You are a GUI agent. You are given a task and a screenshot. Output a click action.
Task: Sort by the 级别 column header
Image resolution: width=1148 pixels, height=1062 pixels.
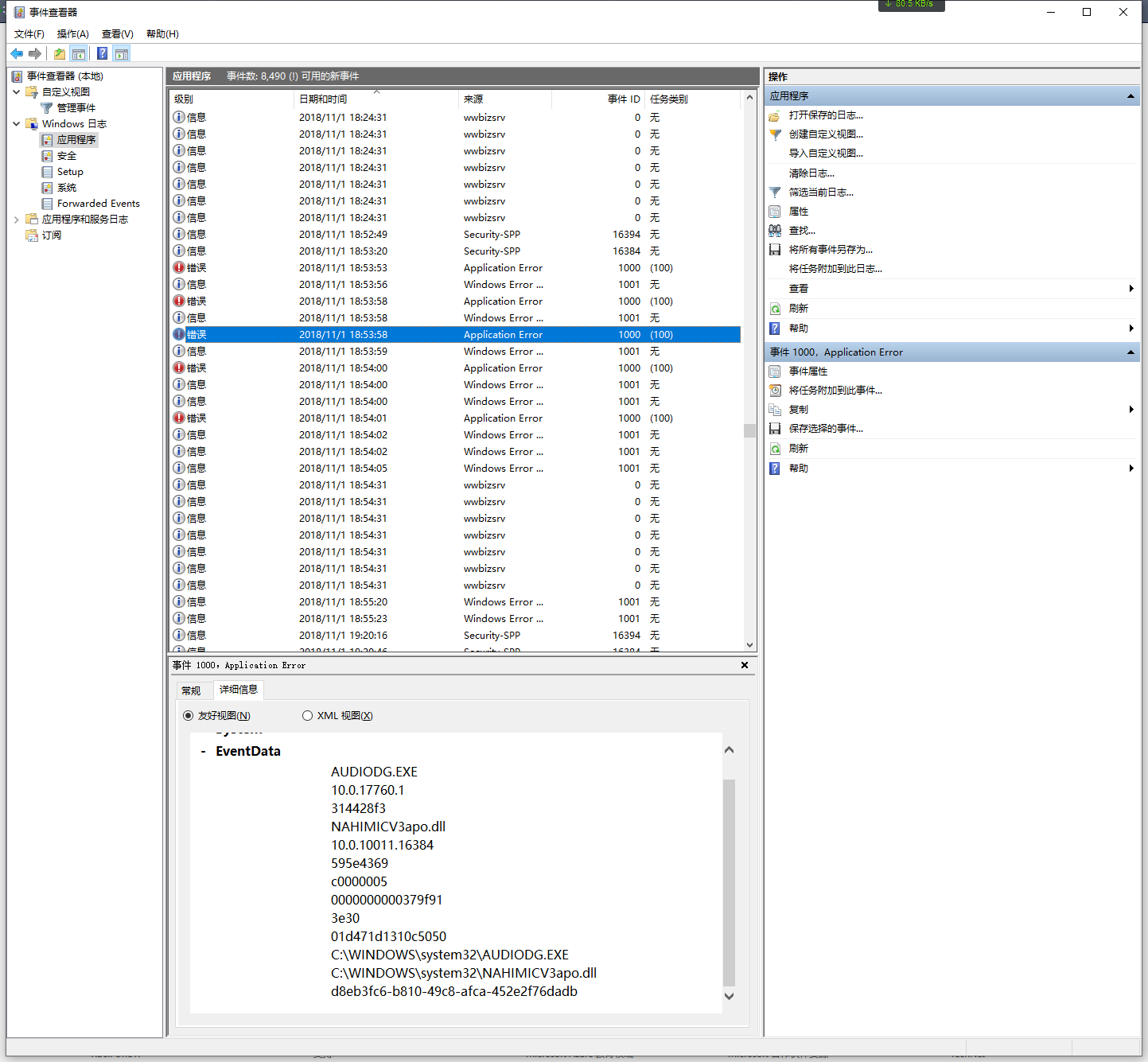232,99
